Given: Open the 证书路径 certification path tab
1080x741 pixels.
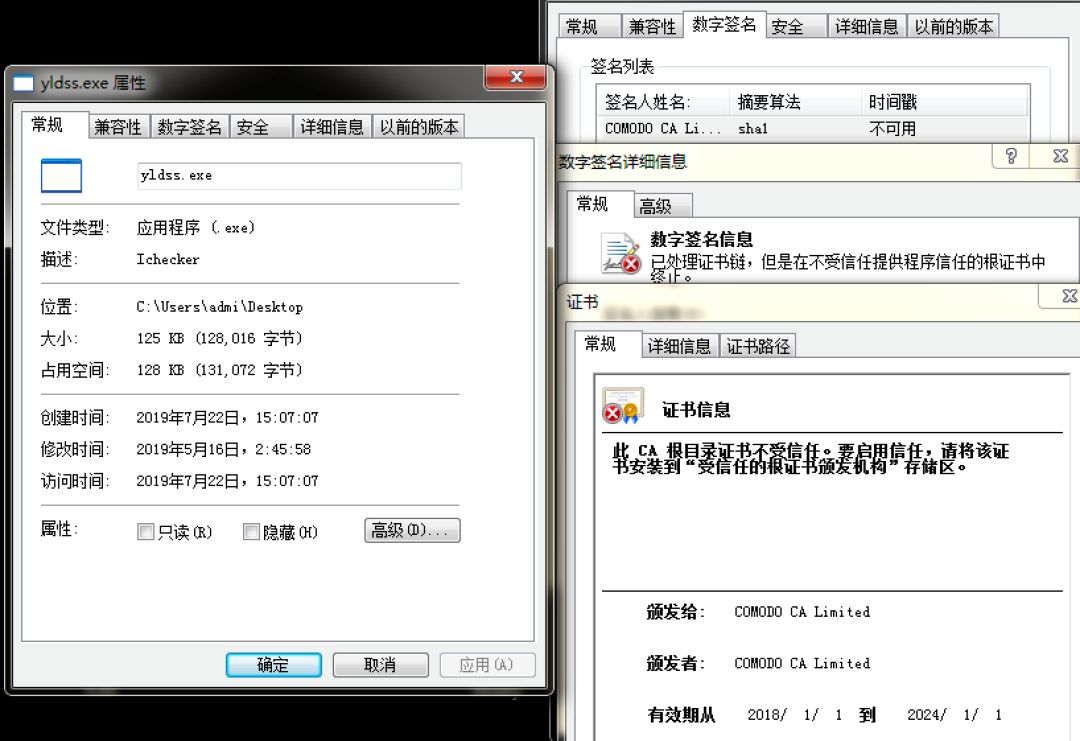Looking at the screenshot, I should pos(758,346).
